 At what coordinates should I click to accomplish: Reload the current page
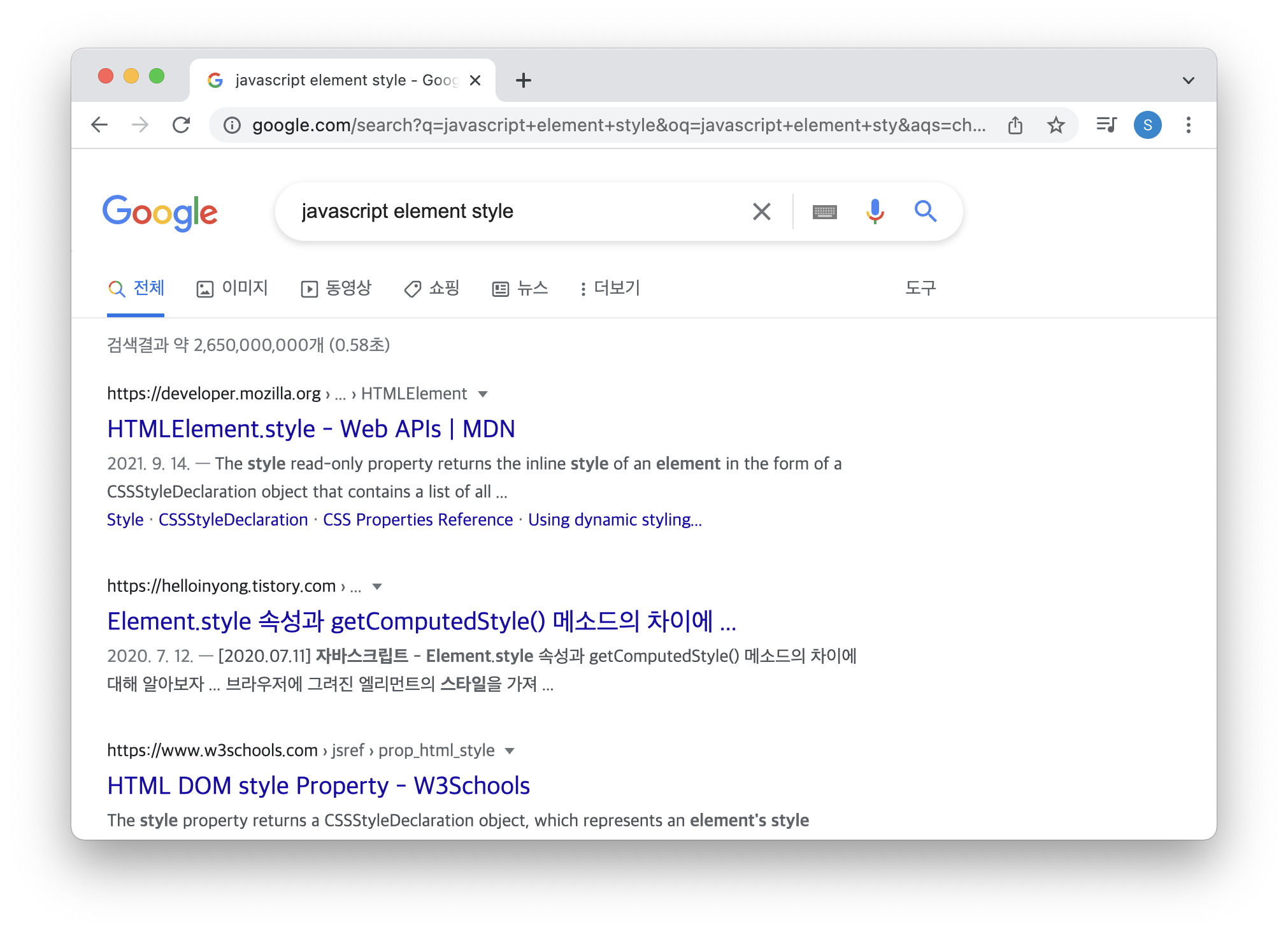(182, 125)
